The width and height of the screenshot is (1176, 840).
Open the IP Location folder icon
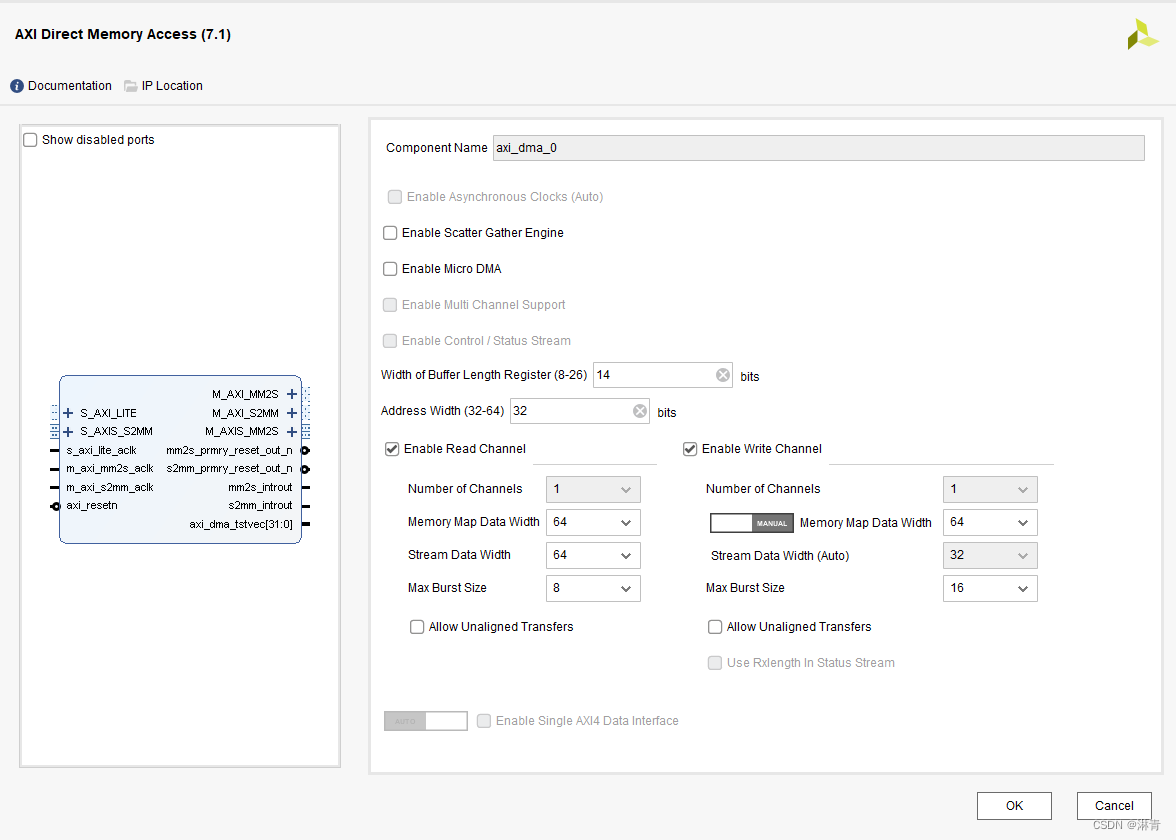130,86
